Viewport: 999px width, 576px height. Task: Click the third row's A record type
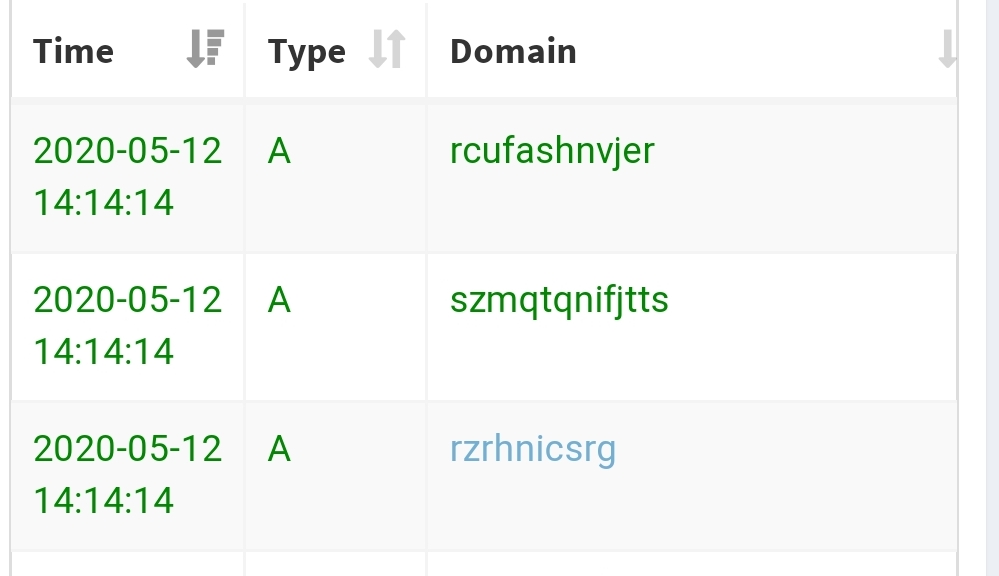point(278,449)
